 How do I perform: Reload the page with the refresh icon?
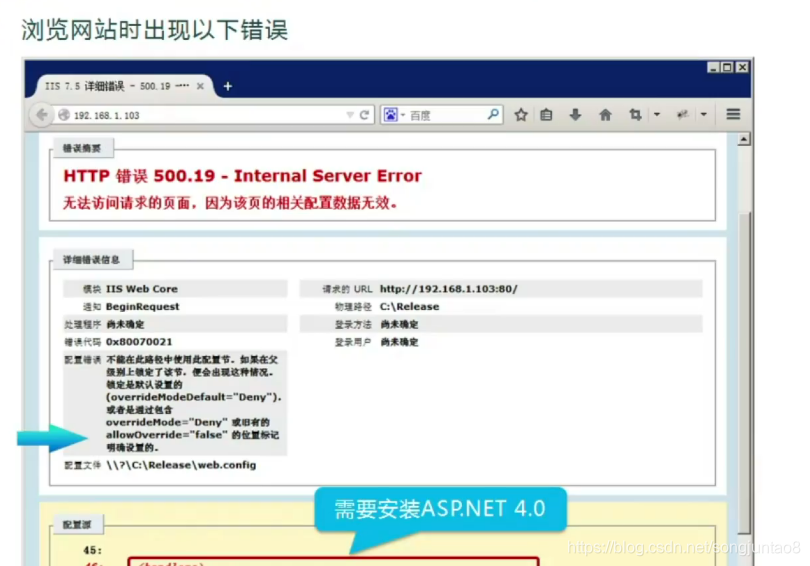click(x=364, y=115)
